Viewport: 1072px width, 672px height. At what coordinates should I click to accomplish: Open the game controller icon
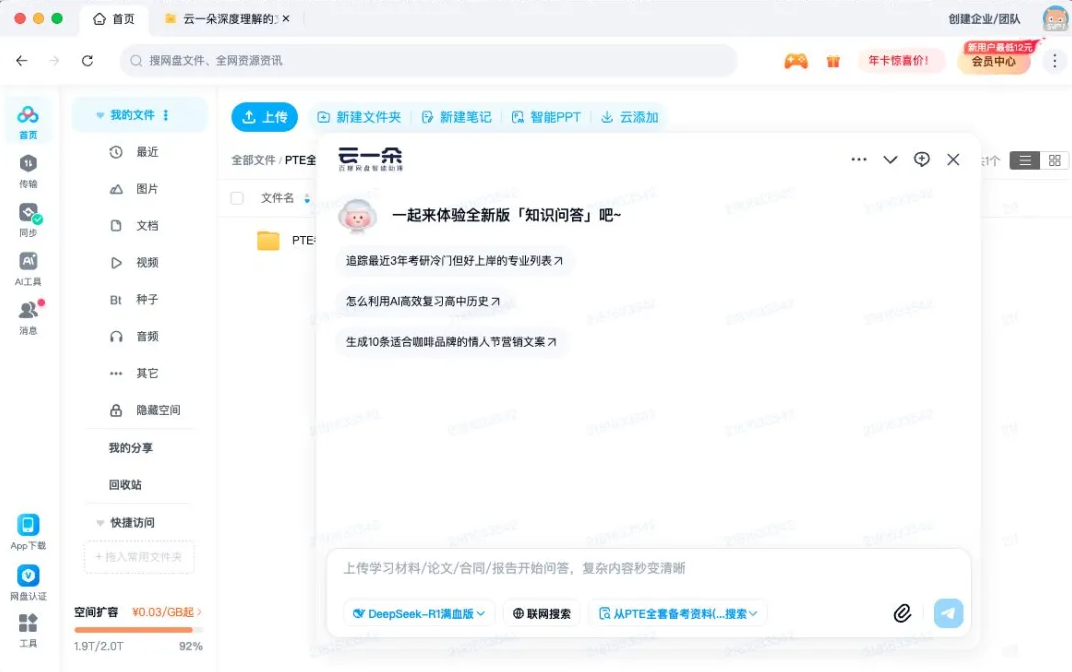click(x=796, y=61)
